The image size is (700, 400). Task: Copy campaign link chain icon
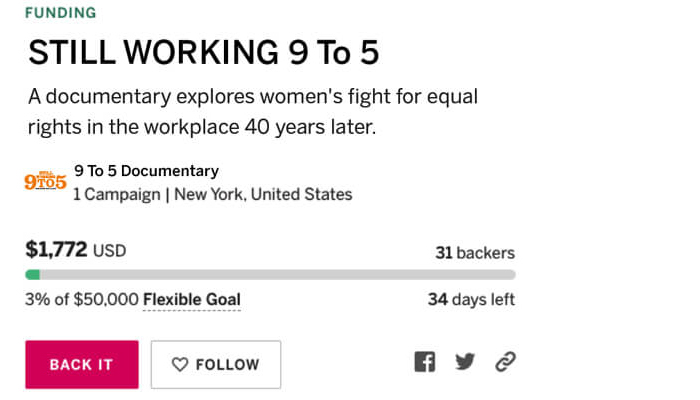(505, 362)
